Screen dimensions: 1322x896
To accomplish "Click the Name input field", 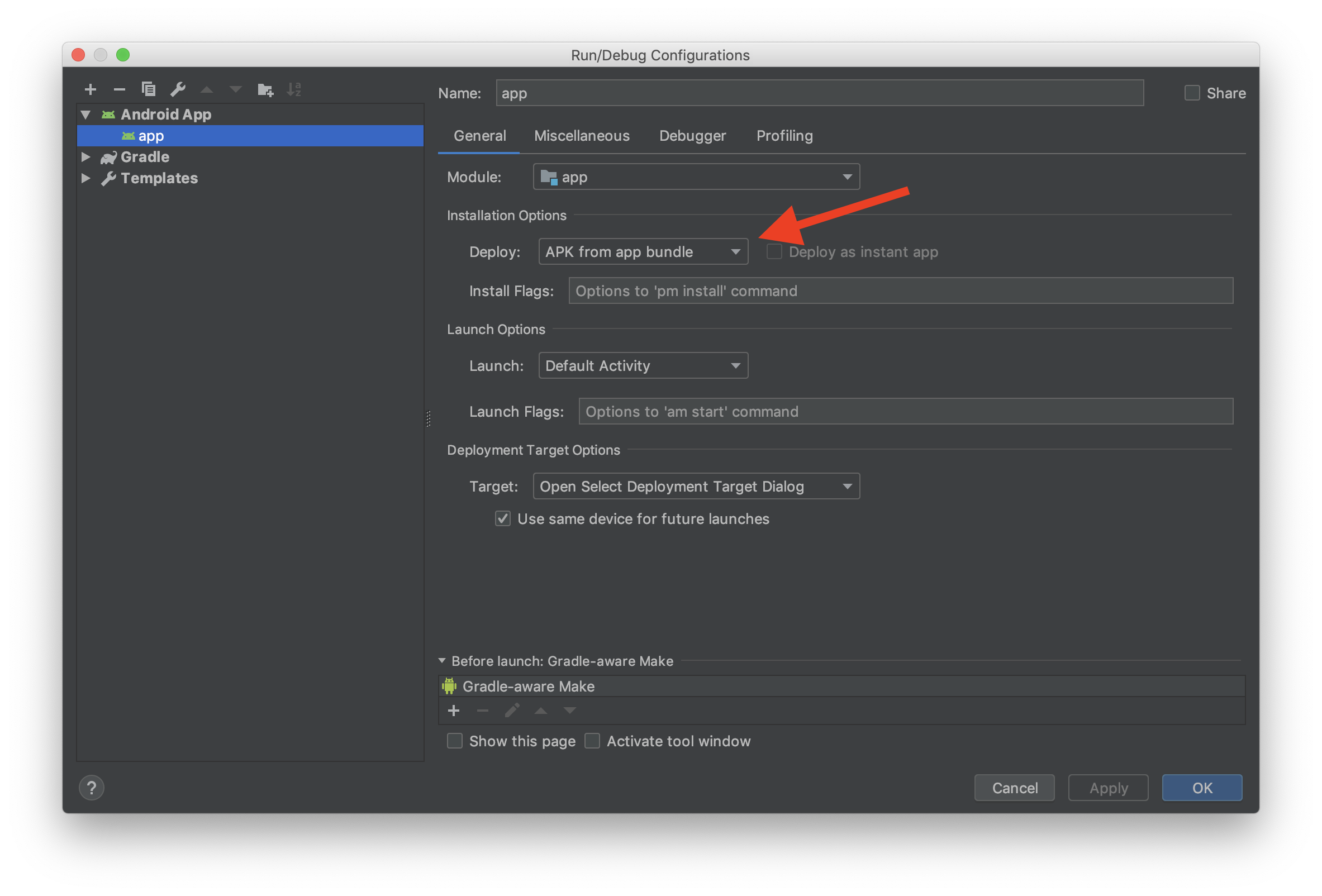I will 820,93.
